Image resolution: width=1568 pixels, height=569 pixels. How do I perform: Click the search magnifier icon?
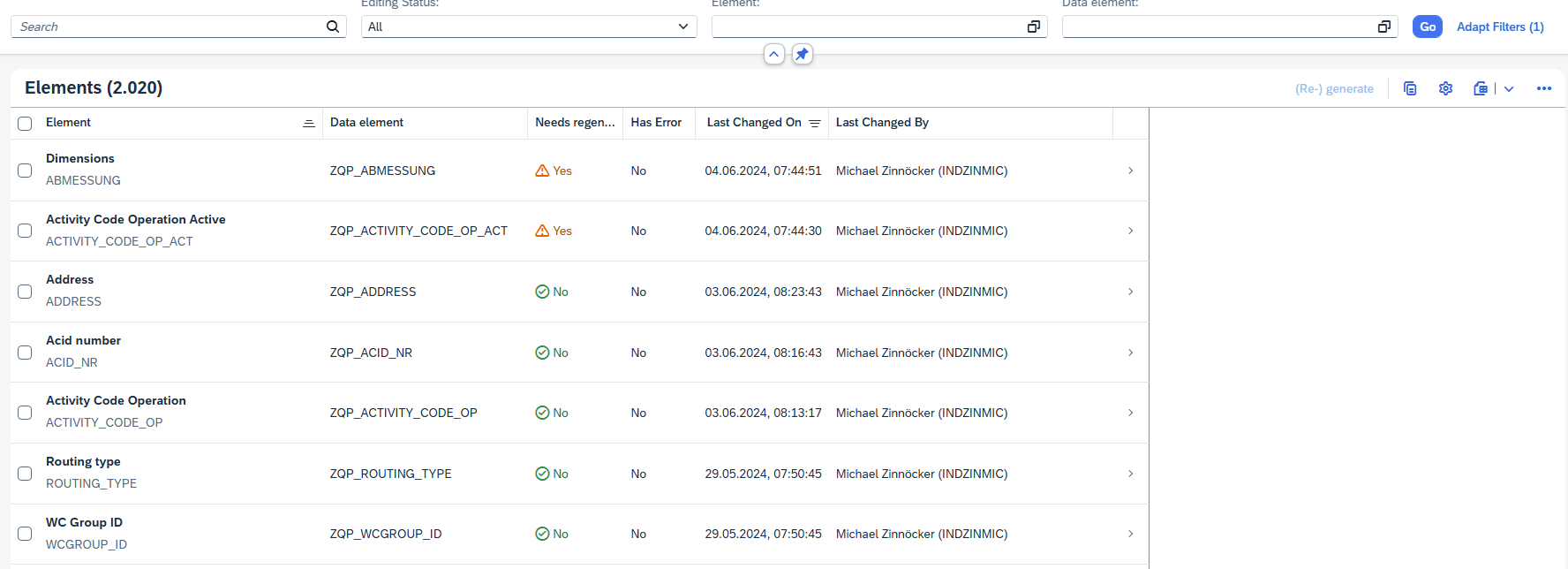coord(333,27)
